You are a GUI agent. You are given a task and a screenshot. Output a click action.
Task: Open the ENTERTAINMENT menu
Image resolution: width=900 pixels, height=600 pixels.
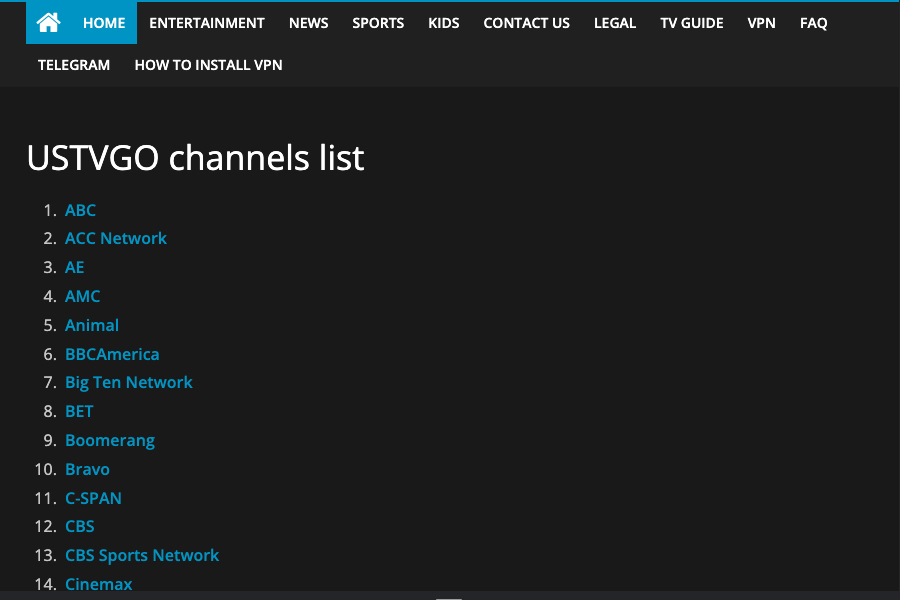(x=207, y=23)
